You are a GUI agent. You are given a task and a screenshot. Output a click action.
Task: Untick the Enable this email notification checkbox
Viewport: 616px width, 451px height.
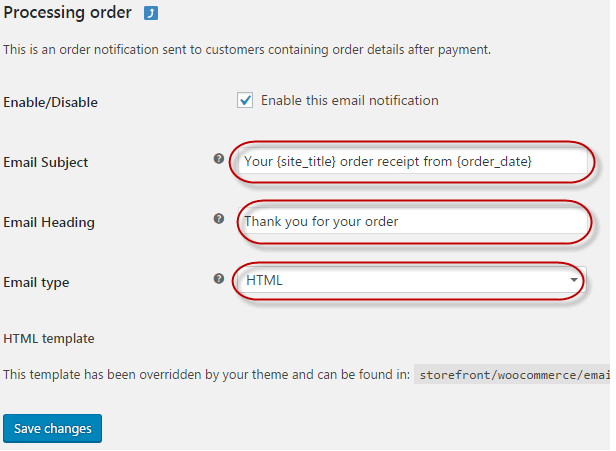coord(245,100)
